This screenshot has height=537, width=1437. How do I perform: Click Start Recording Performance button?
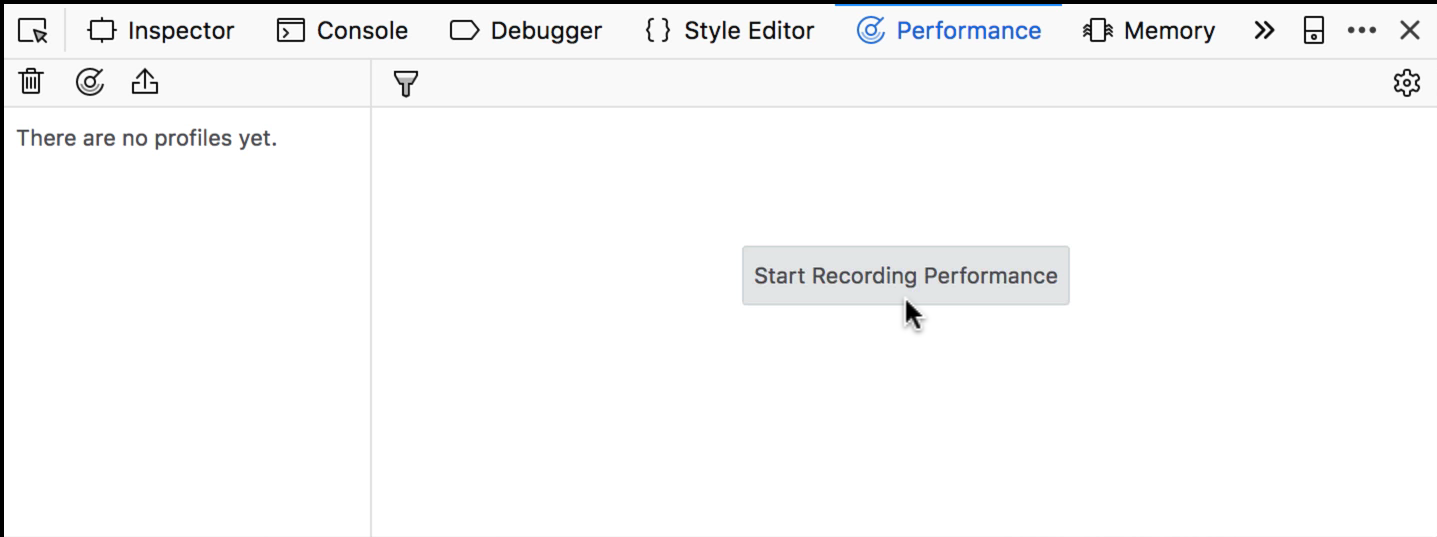tap(905, 275)
